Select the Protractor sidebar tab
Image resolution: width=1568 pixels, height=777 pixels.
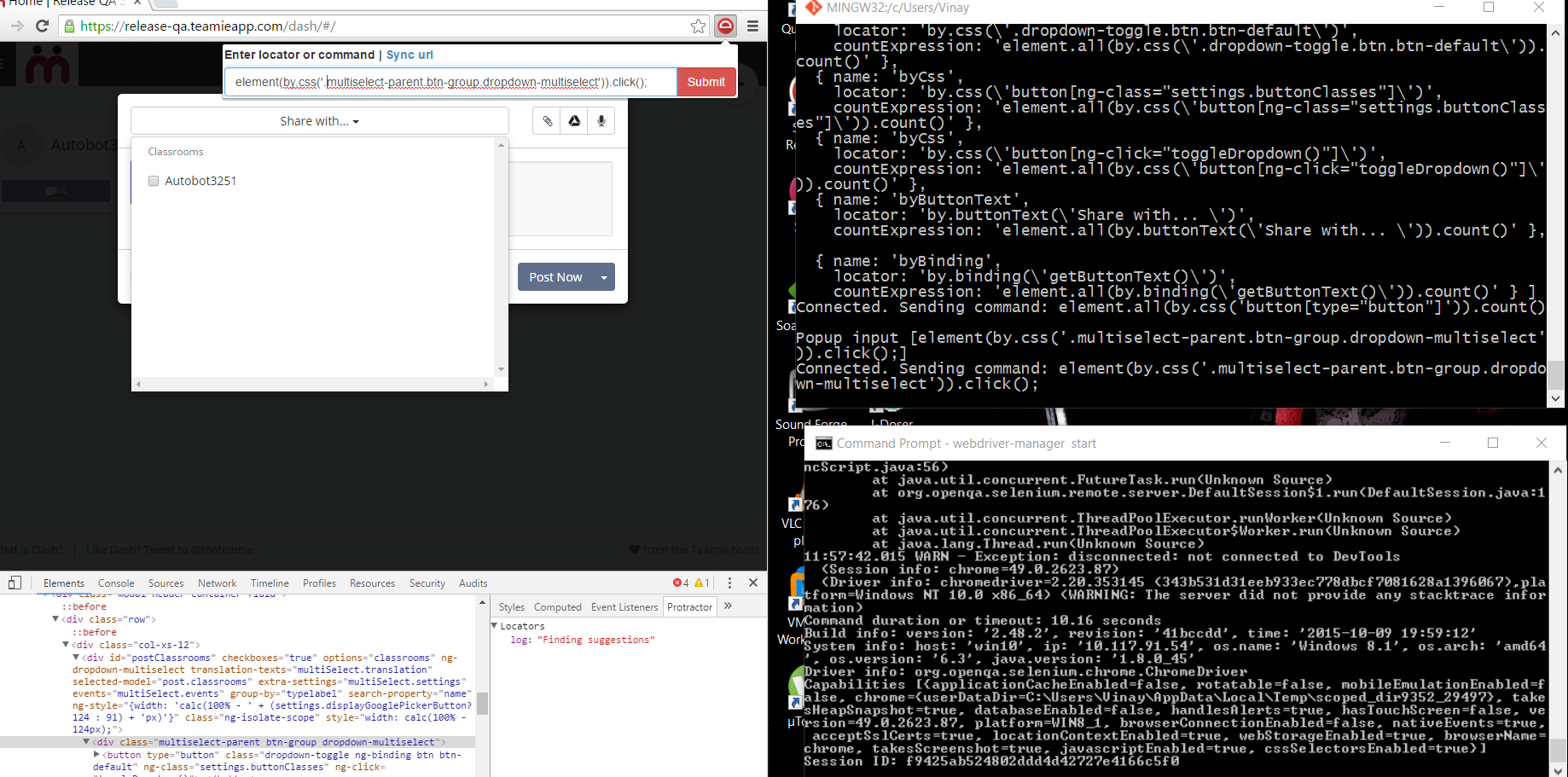(689, 607)
